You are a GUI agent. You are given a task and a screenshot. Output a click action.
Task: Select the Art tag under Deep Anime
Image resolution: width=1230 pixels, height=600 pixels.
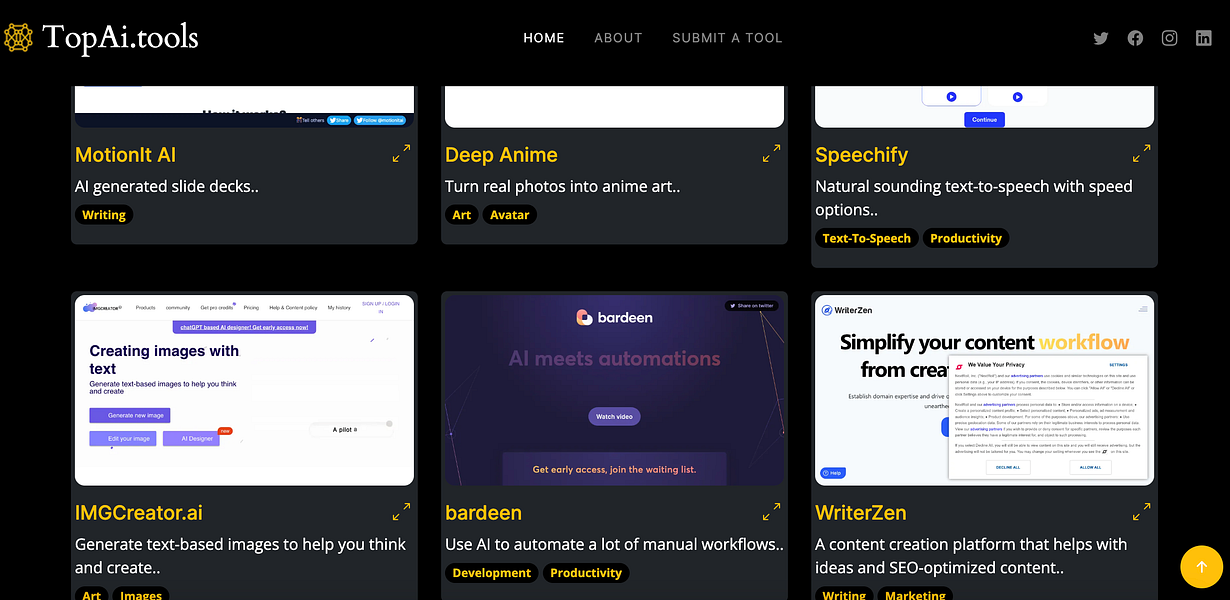pos(461,214)
